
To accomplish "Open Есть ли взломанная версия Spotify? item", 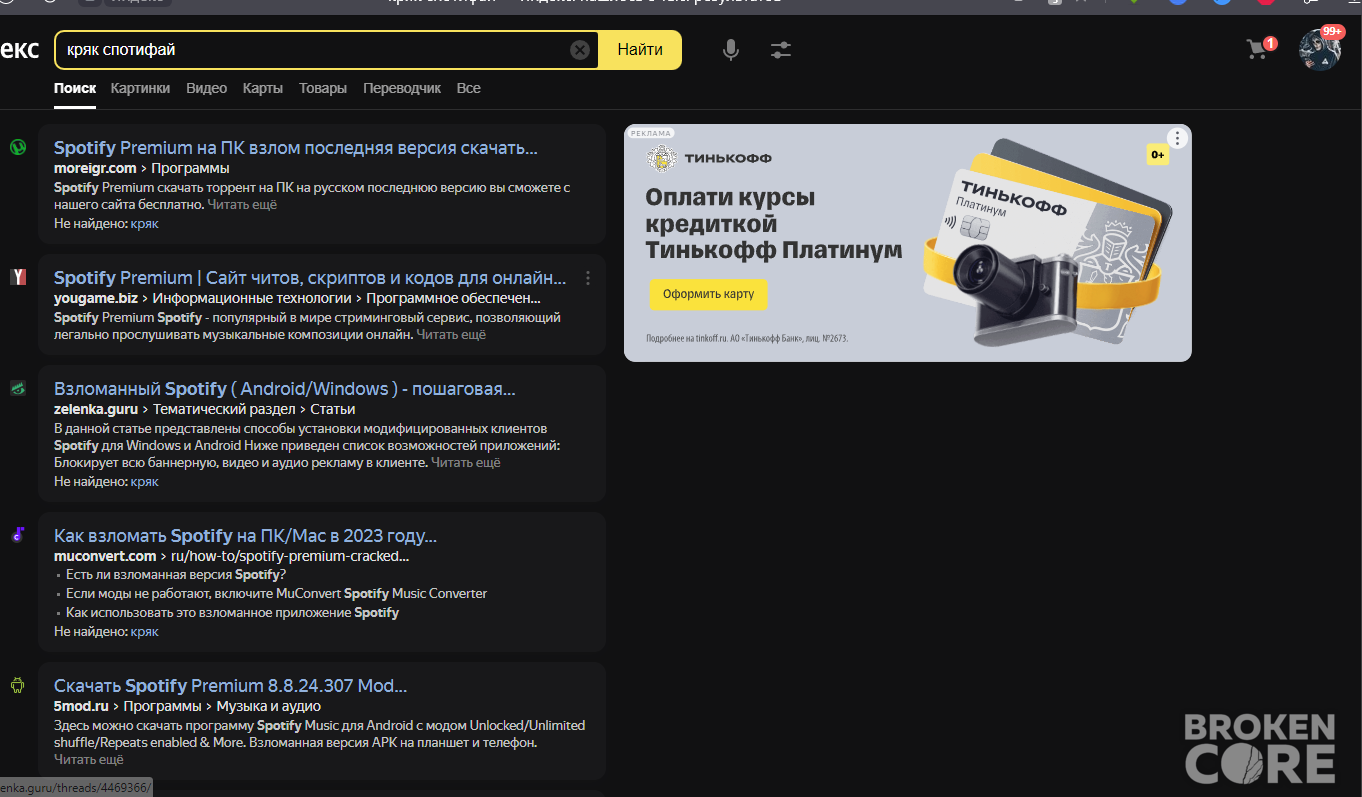I will click(176, 574).
